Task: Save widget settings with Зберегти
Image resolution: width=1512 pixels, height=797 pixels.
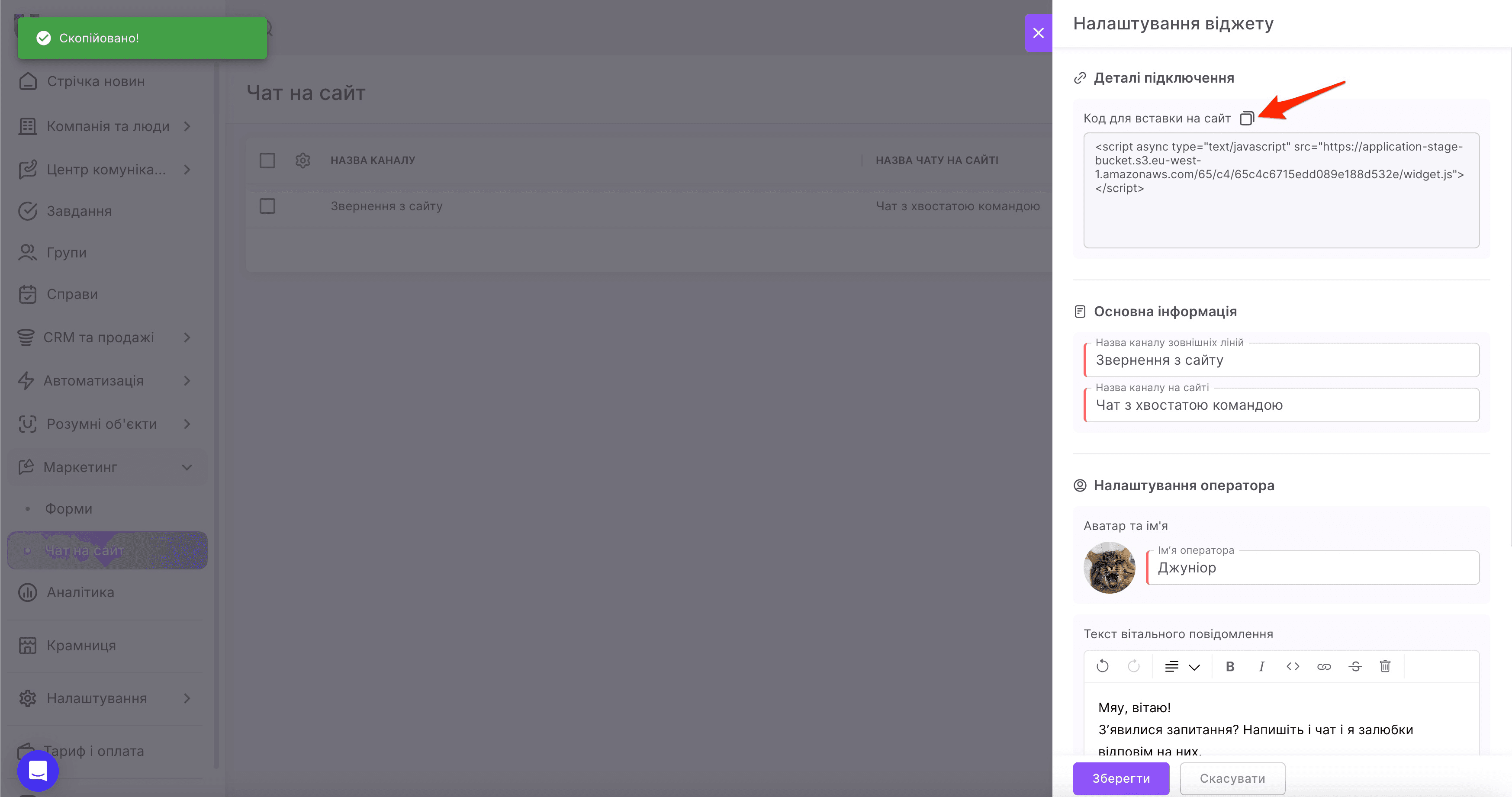Action: [x=1121, y=778]
